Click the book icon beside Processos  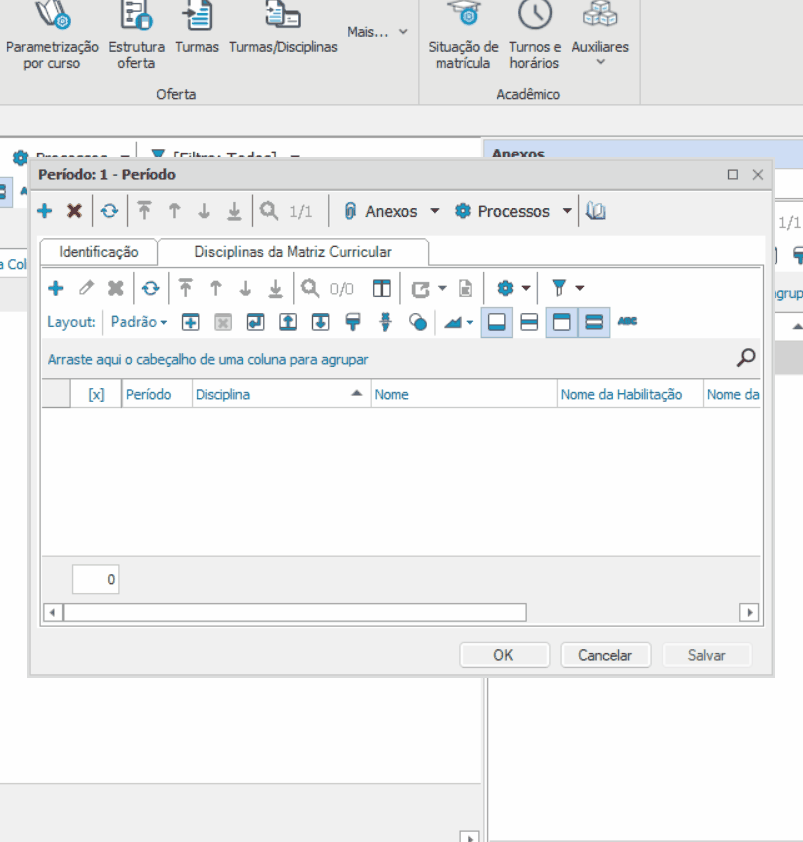(x=595, y=211)
